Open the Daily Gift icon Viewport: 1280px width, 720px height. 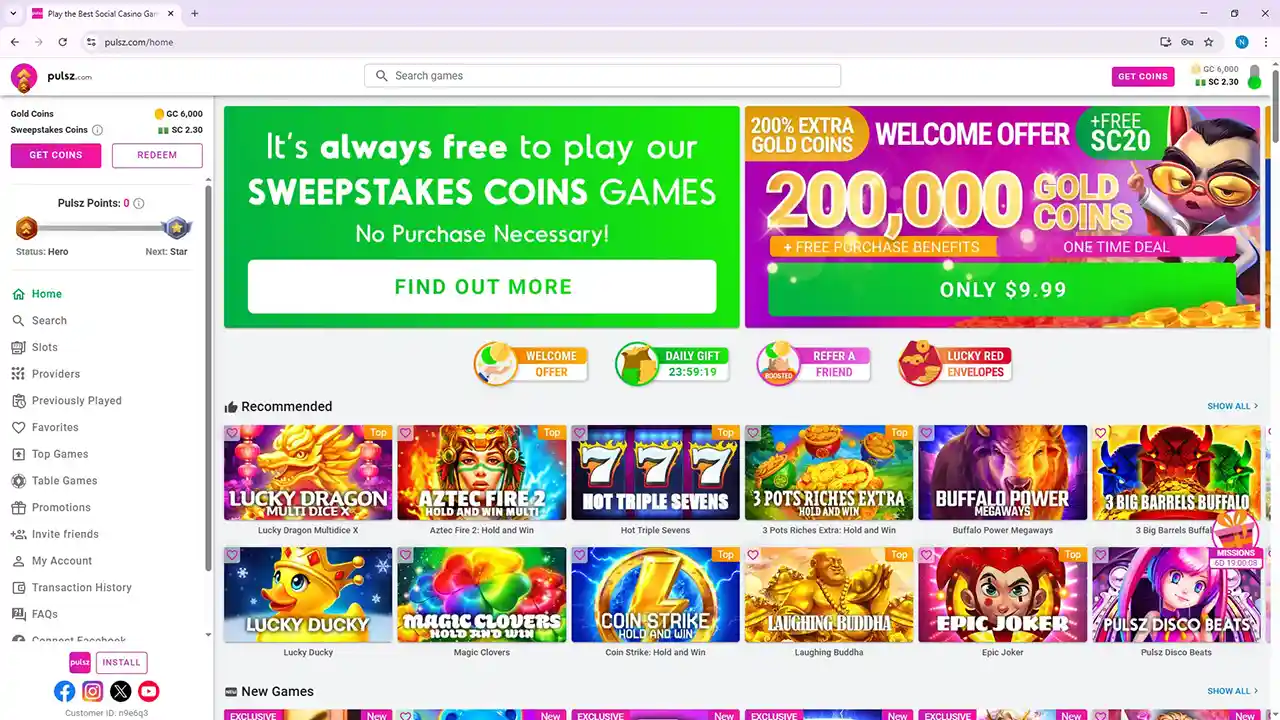pyautogui.click(x=672, y=363)
